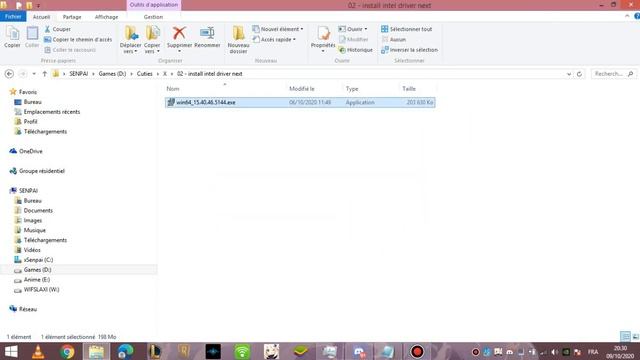This screenshot has height=360, width=640.
Task: Open Google Chrome from the taskbar
Action: 67,351
